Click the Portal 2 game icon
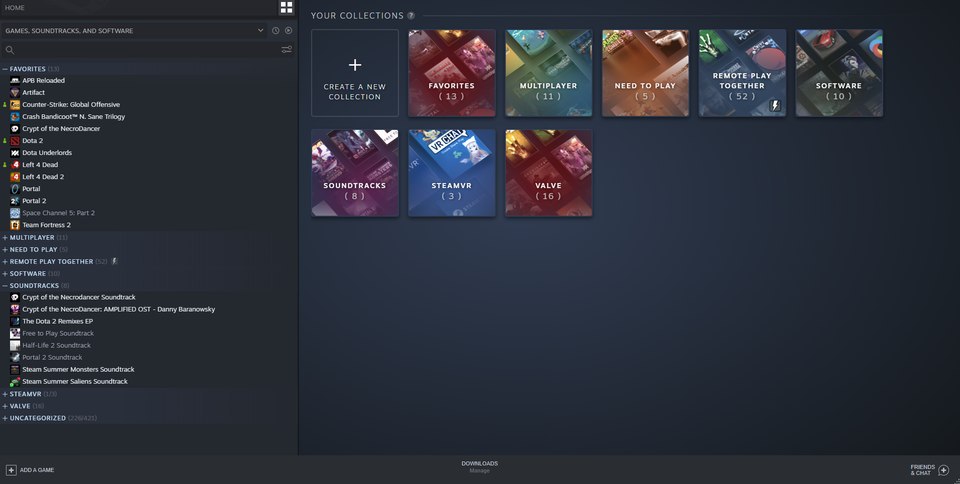The width and height of the screenshot is (960, 484). coord(15,201)
